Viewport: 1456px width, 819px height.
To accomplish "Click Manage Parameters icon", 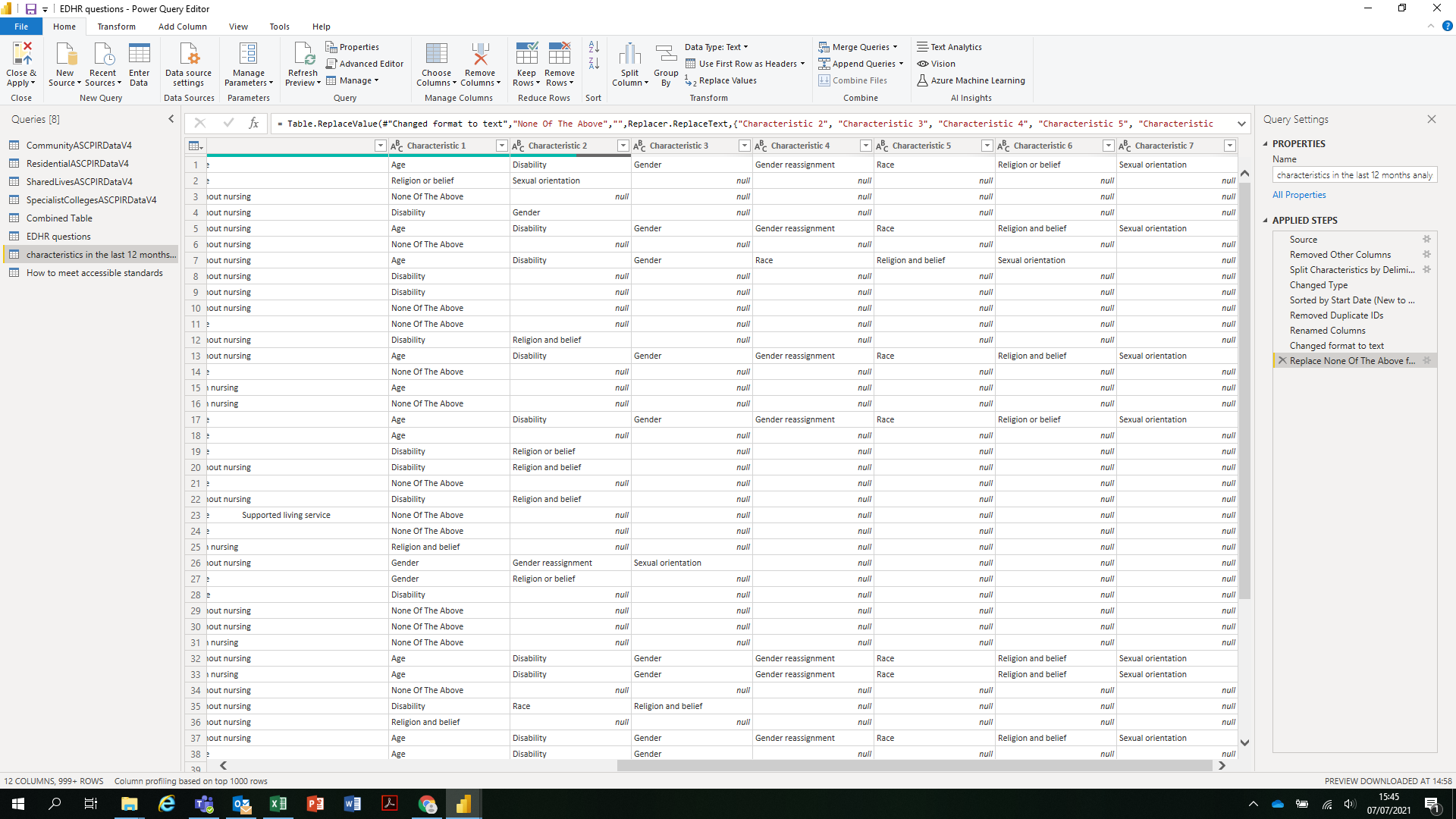I will (x=249, y=53).
